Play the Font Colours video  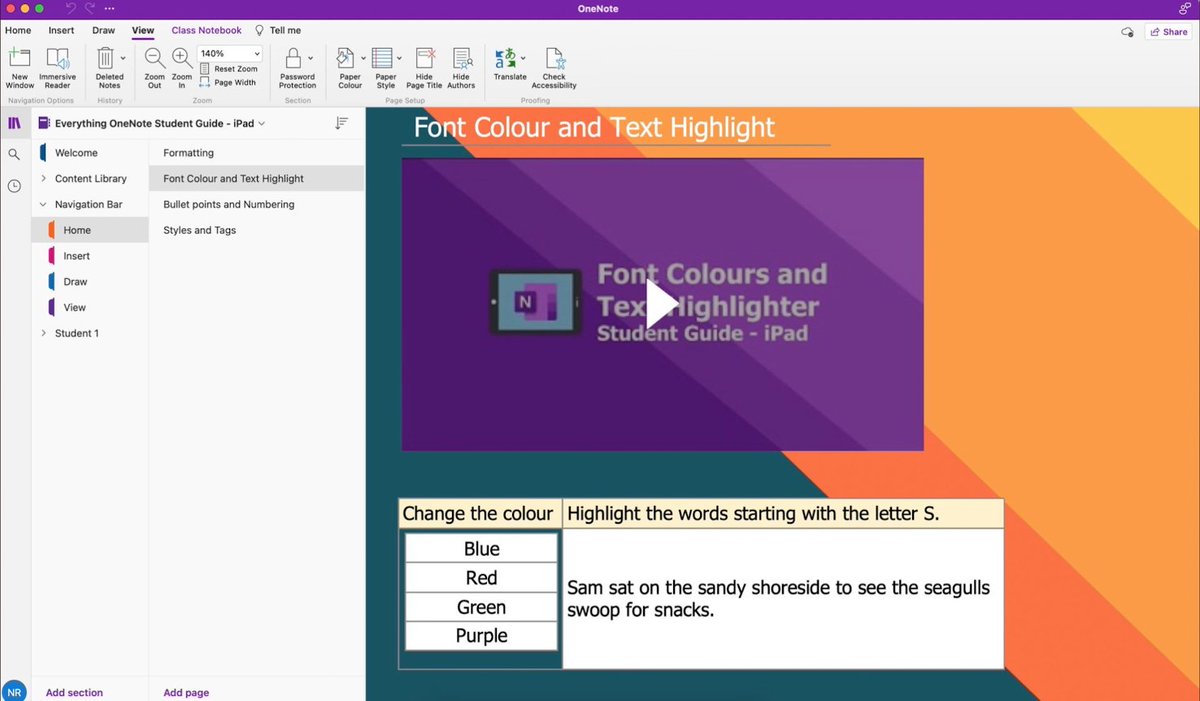coord(662,304)
